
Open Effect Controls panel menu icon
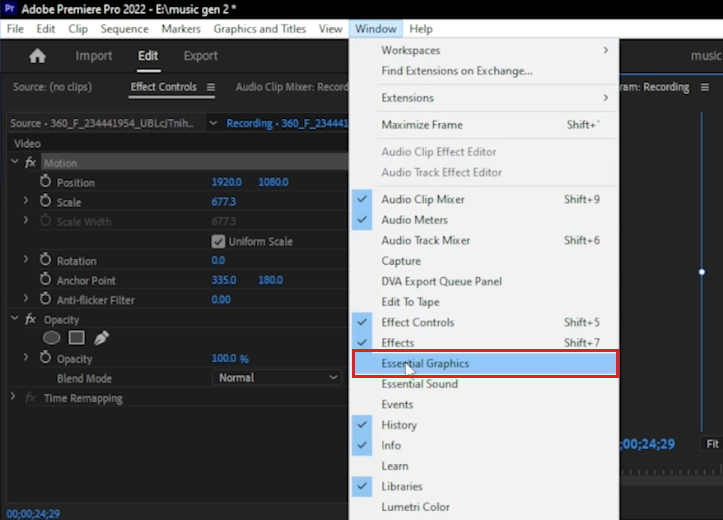coord(211,87)
